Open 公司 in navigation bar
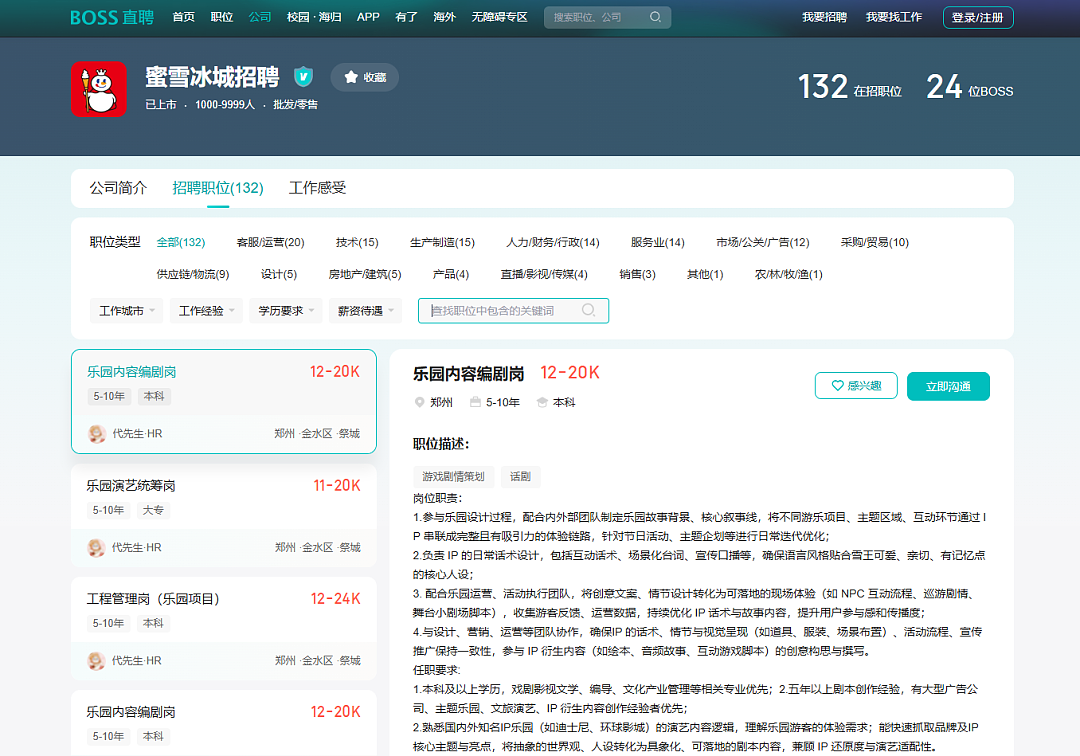The width and height of the screenshot is (1080, 756). pos(260,17)
